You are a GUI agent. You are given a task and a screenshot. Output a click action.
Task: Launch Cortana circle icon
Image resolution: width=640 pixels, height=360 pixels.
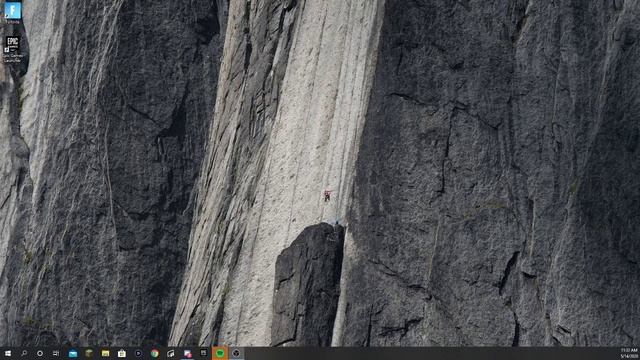pos(40,353)
